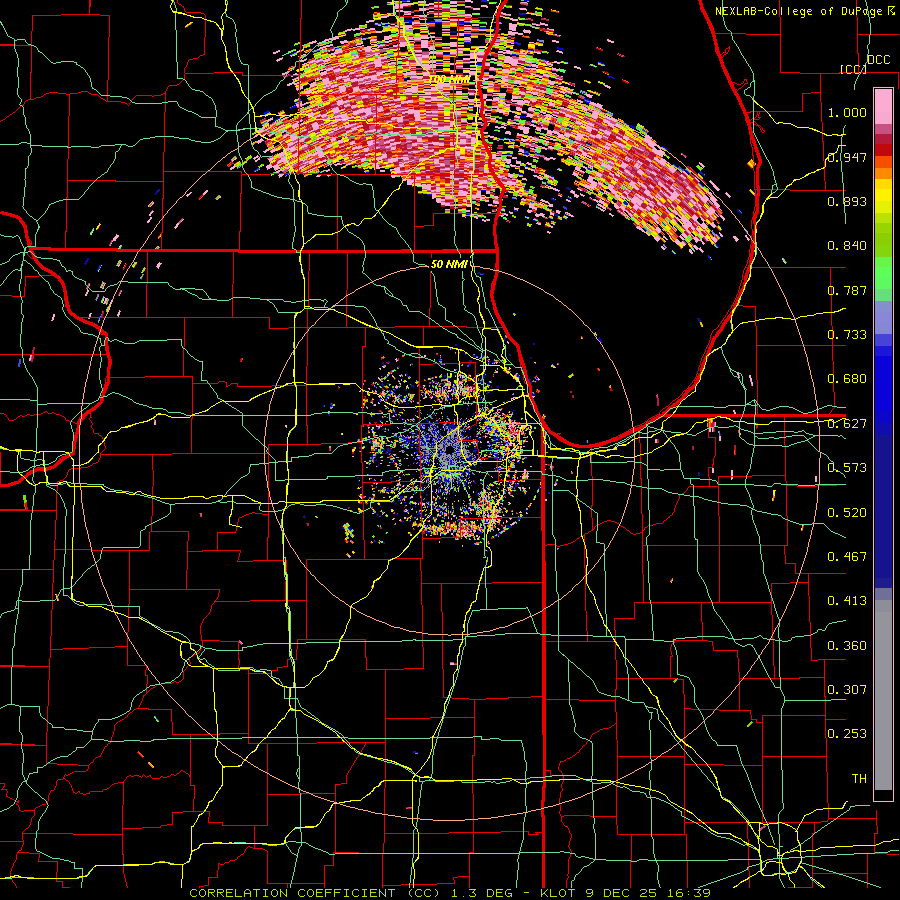
Task: Click the 0.413 scale value
Action: coord(847,601)
